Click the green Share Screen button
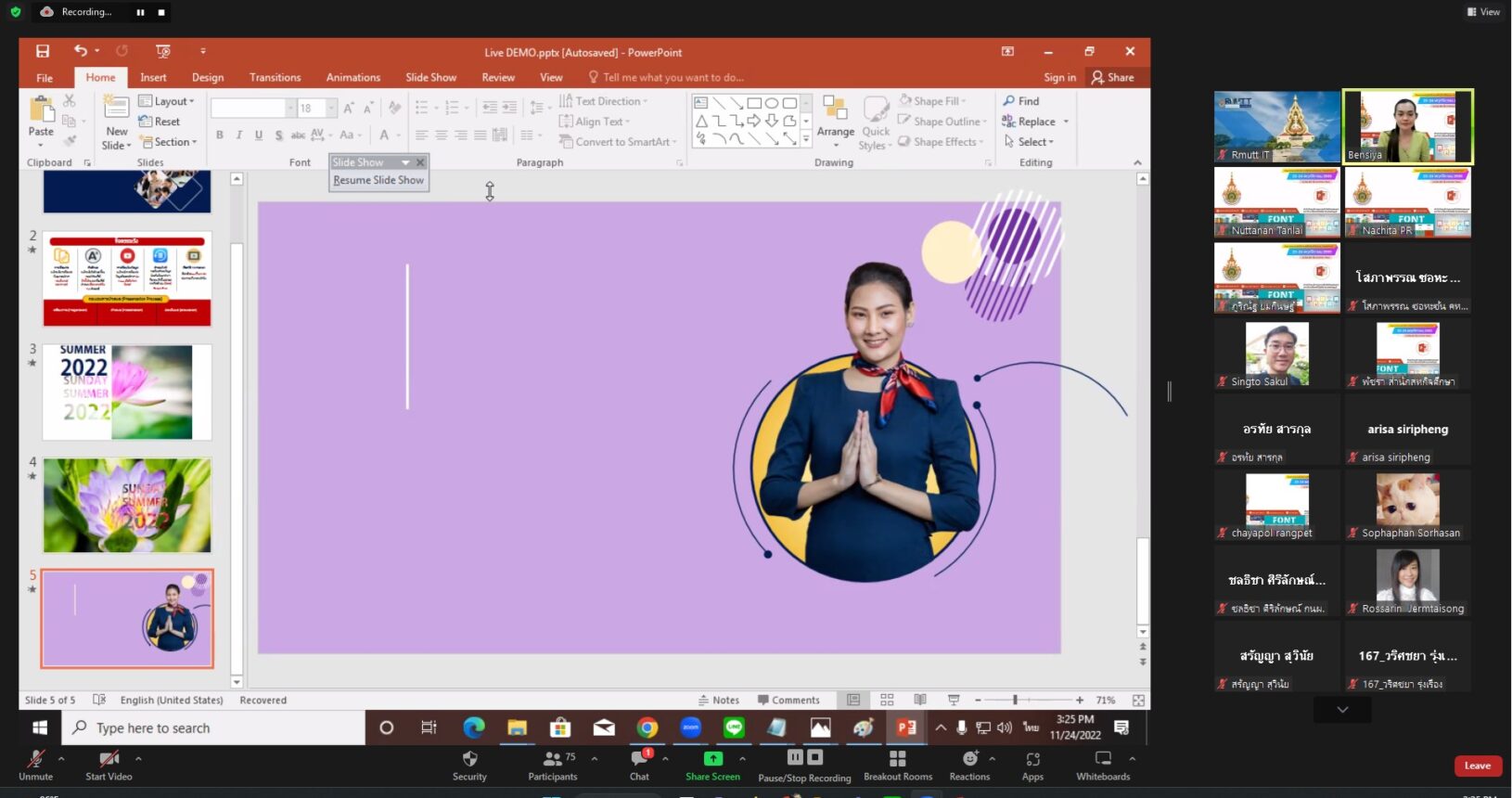 click(x=712, y=766)
